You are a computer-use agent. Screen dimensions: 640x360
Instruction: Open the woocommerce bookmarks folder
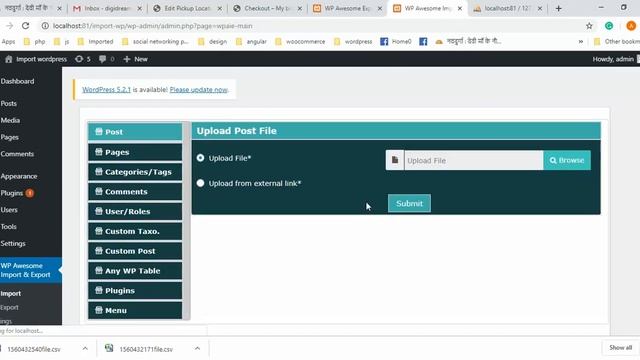[x=300, y=42]
